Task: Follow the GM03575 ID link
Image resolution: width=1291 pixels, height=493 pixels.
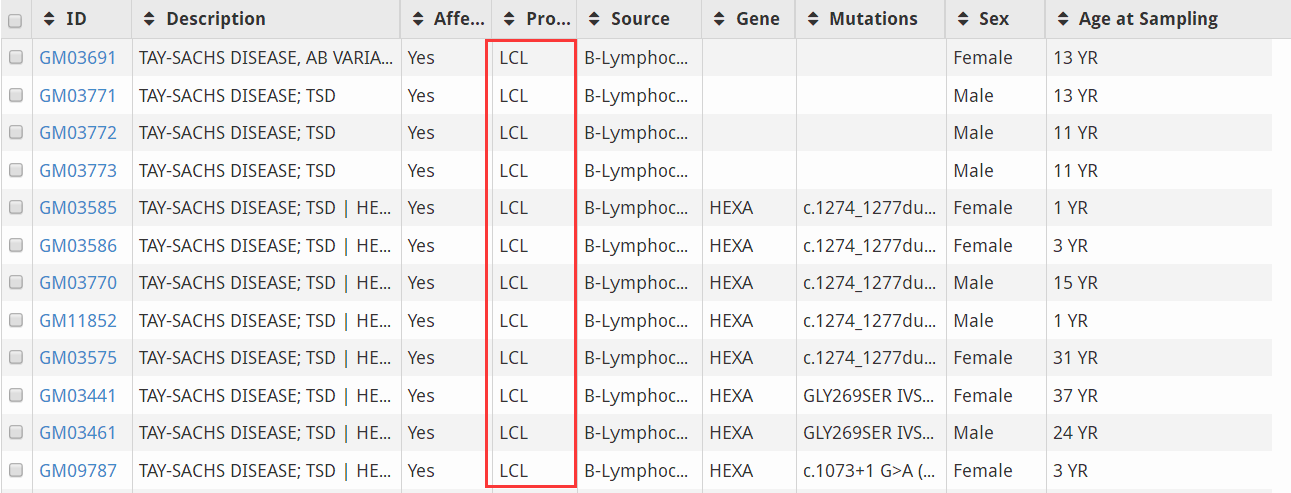Action: point(78,358)
